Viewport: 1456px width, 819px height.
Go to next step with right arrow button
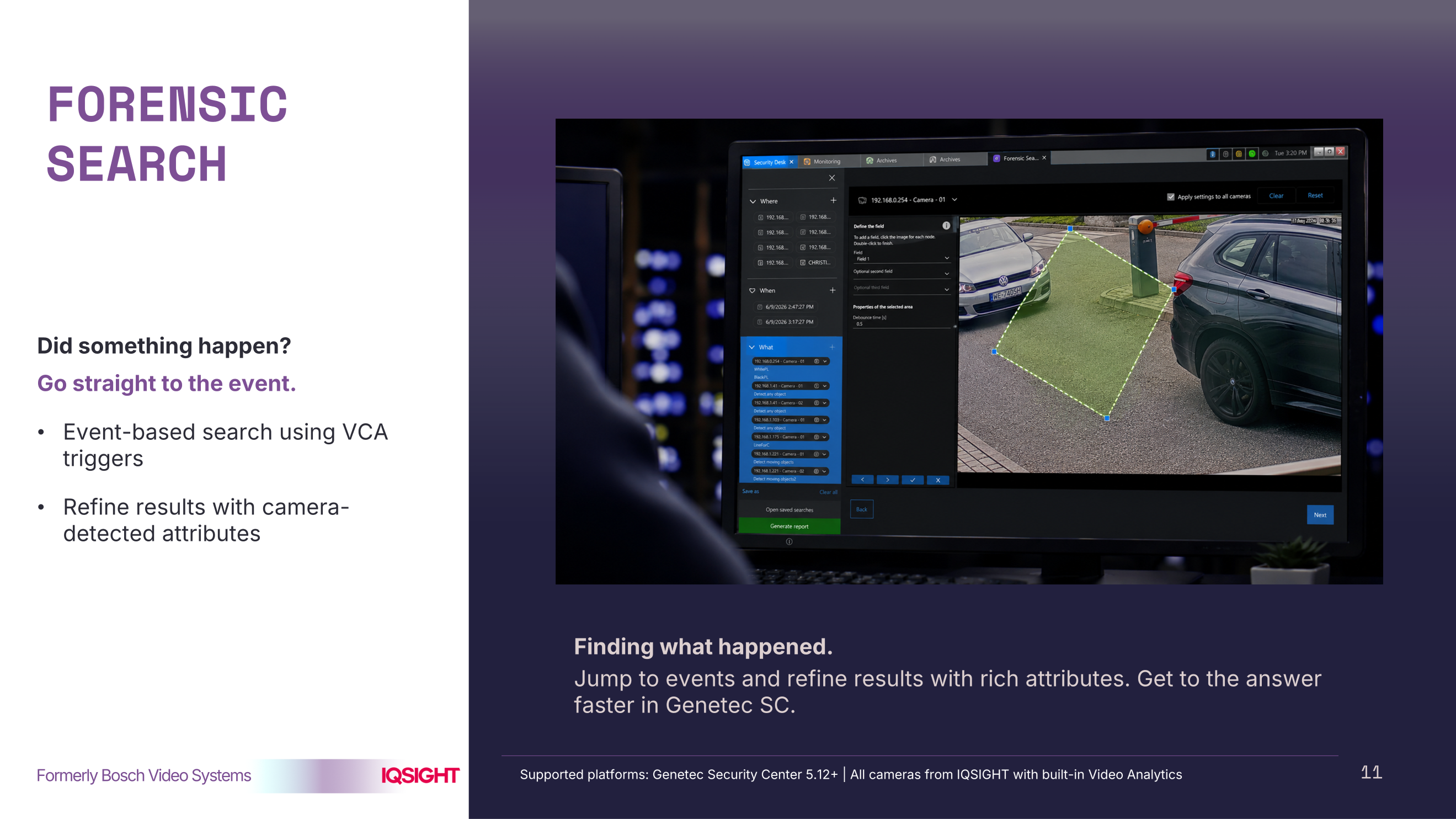click(x=887, y=480)
